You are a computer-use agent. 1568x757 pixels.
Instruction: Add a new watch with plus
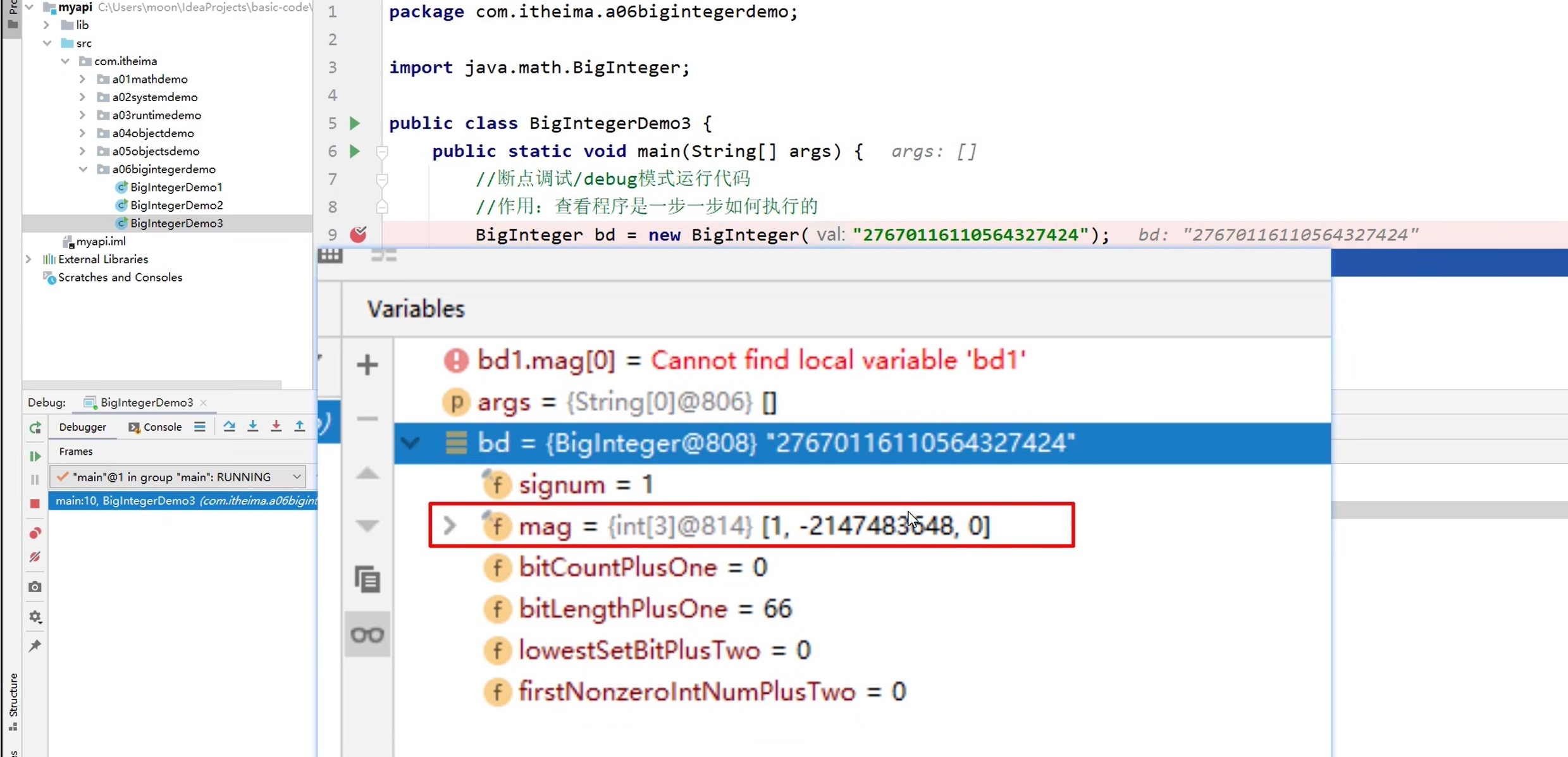tap(367, 365)
